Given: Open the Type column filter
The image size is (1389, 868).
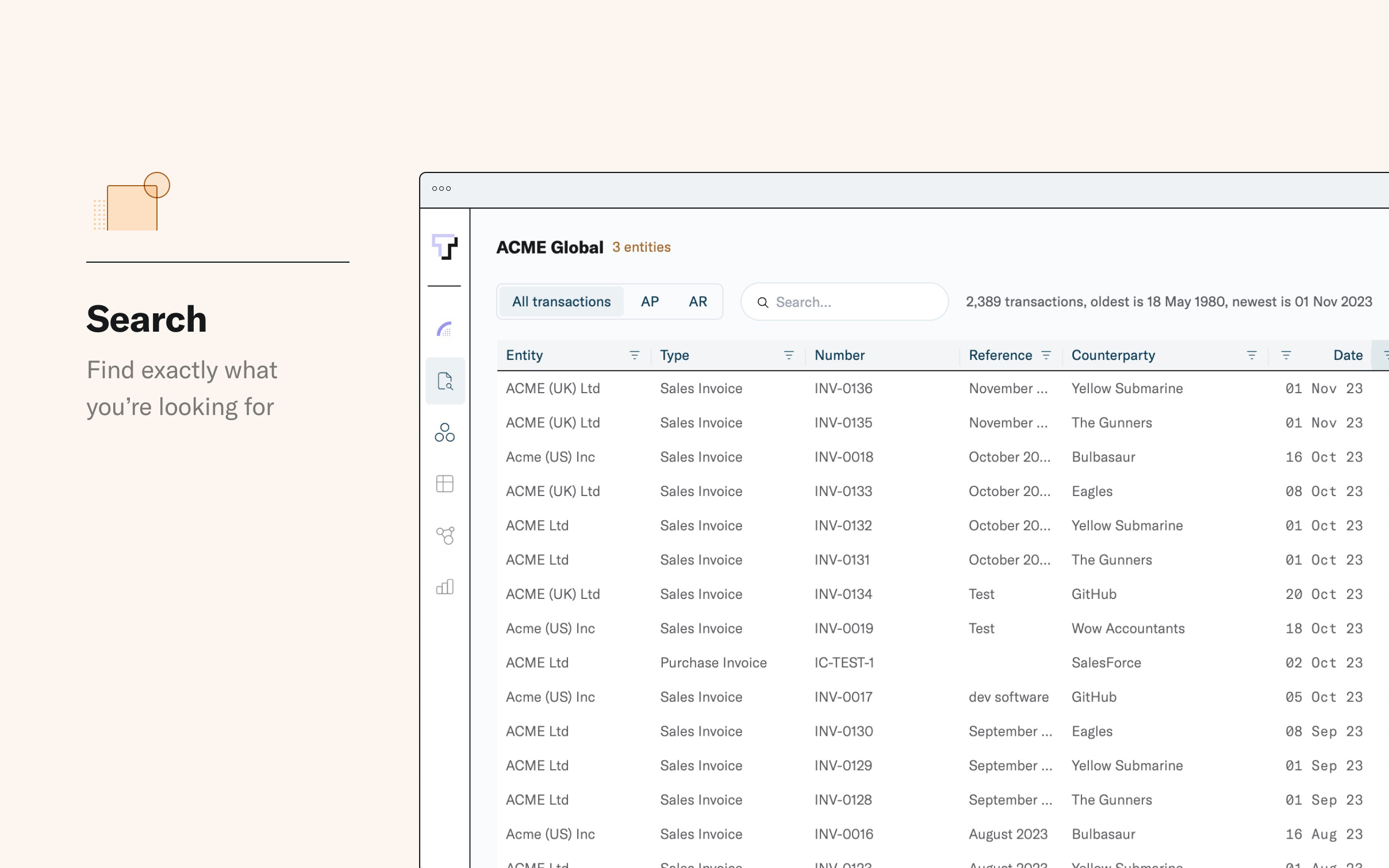Looking at the screenshot, I should (x=789, y=355).
